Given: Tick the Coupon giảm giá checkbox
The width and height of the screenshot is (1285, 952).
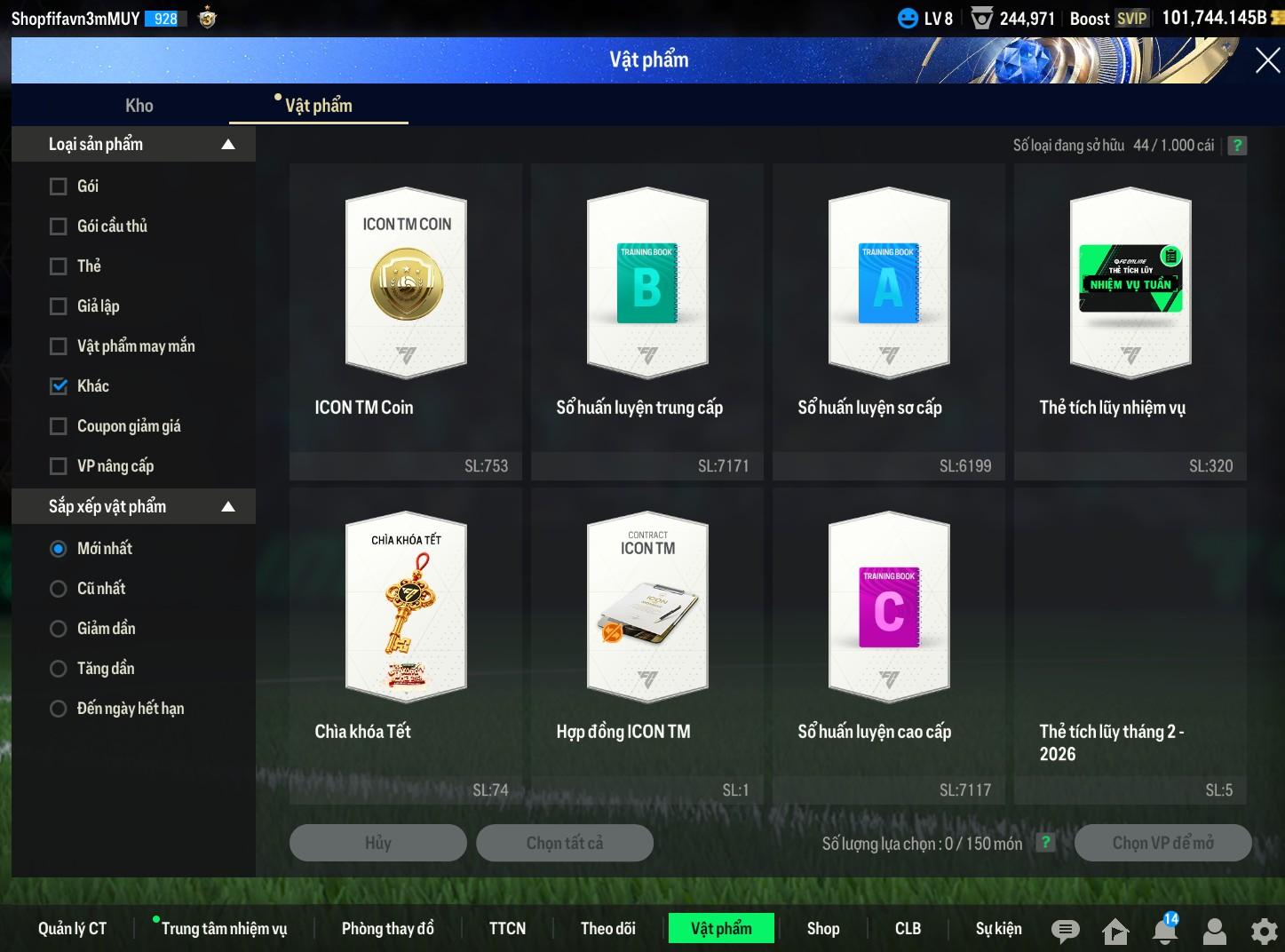Looking at the screenshot, I should (x=59, y=426).
